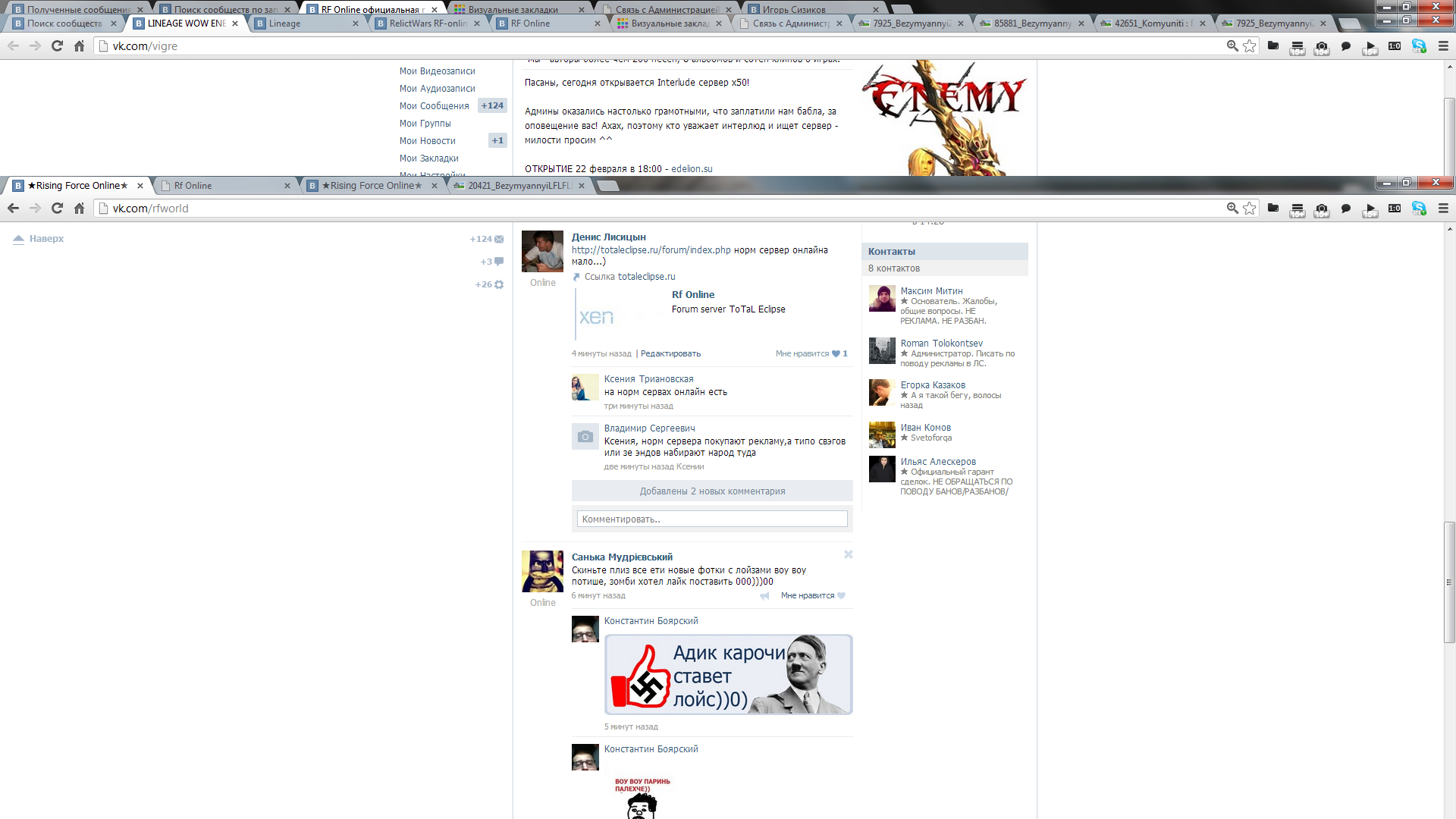The width and height of the screenshot is (1456, 819).
Task: Close the ★Rising Force Online★ active tab
Action: 140,186
